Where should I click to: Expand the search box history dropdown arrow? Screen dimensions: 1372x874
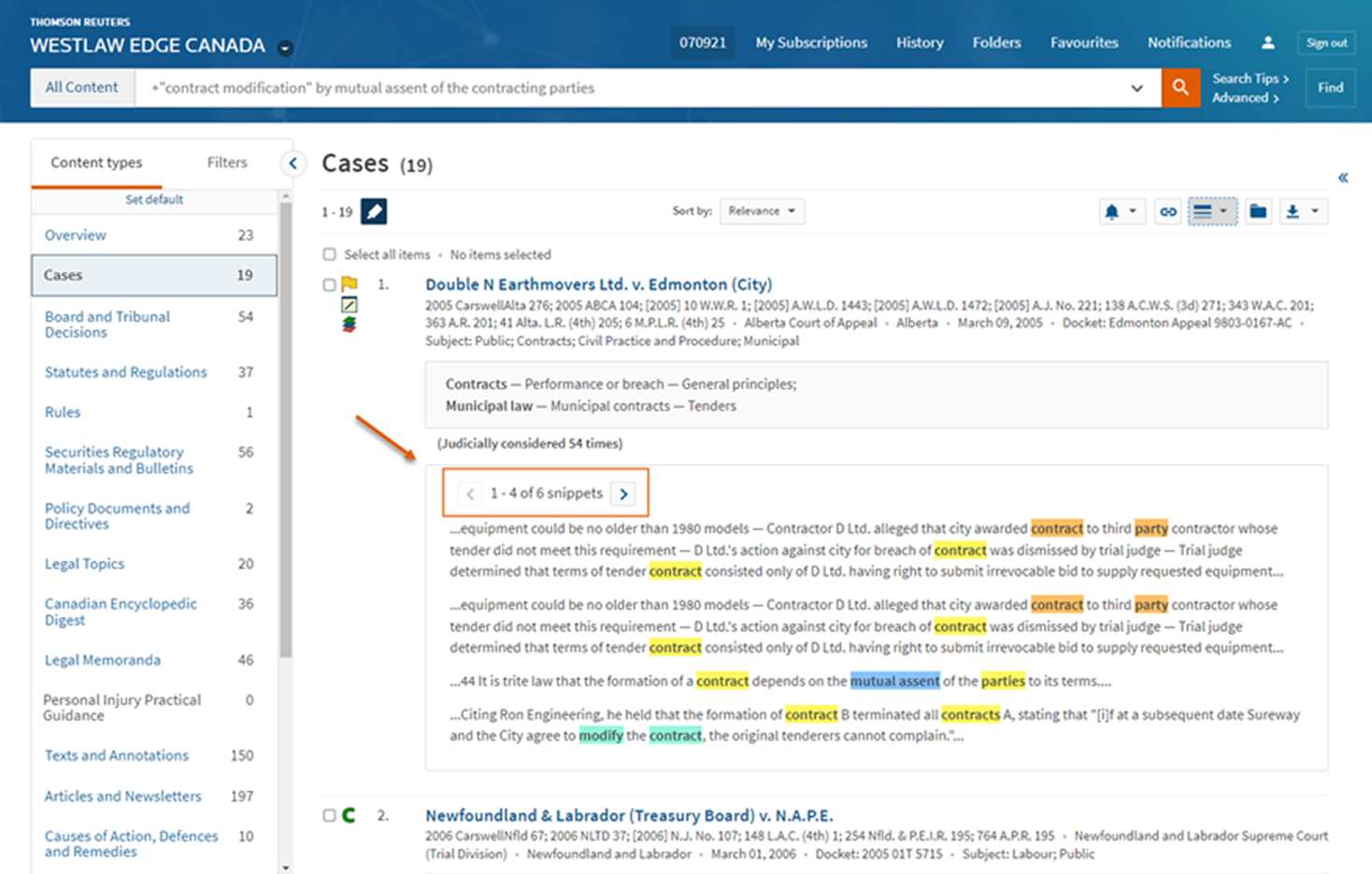pos(1136,88)
